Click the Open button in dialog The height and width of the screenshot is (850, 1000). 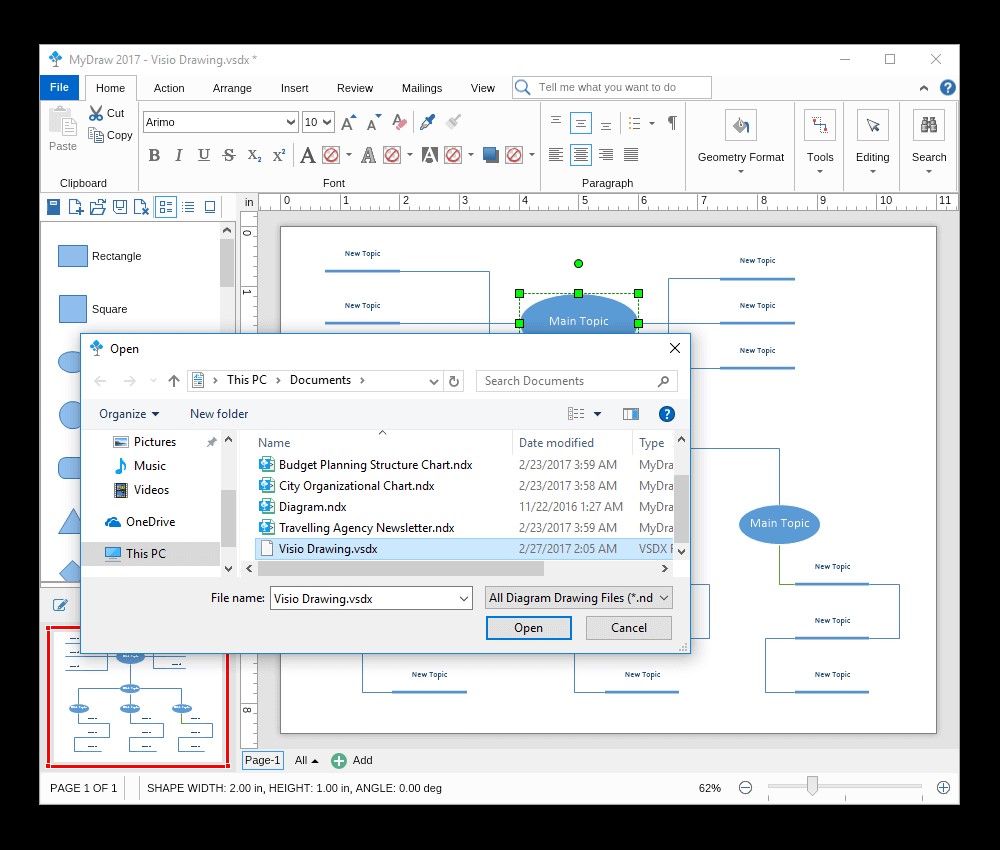[x=529, y=628]
